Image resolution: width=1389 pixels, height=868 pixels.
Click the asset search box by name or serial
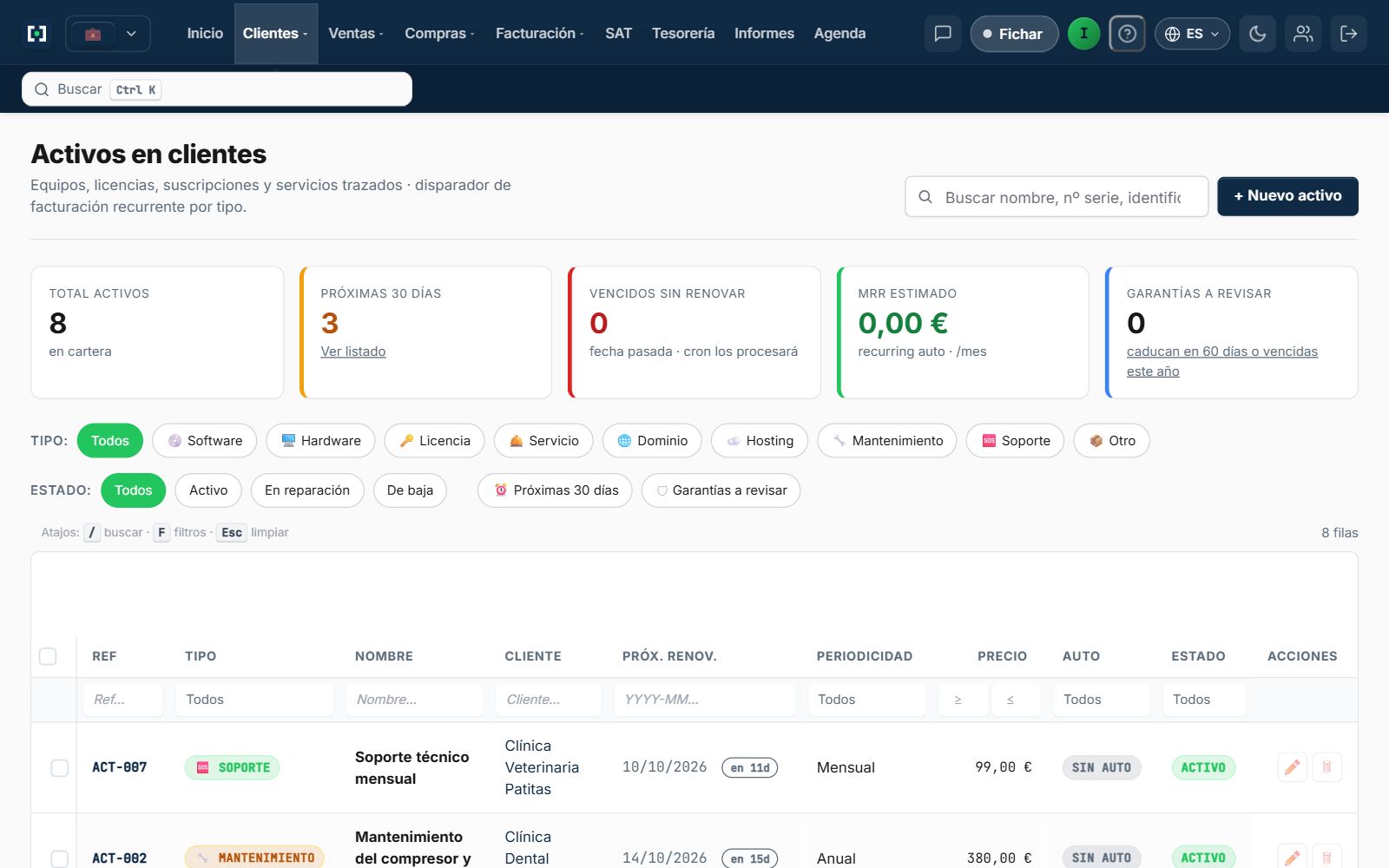(x=1057, y=197)
